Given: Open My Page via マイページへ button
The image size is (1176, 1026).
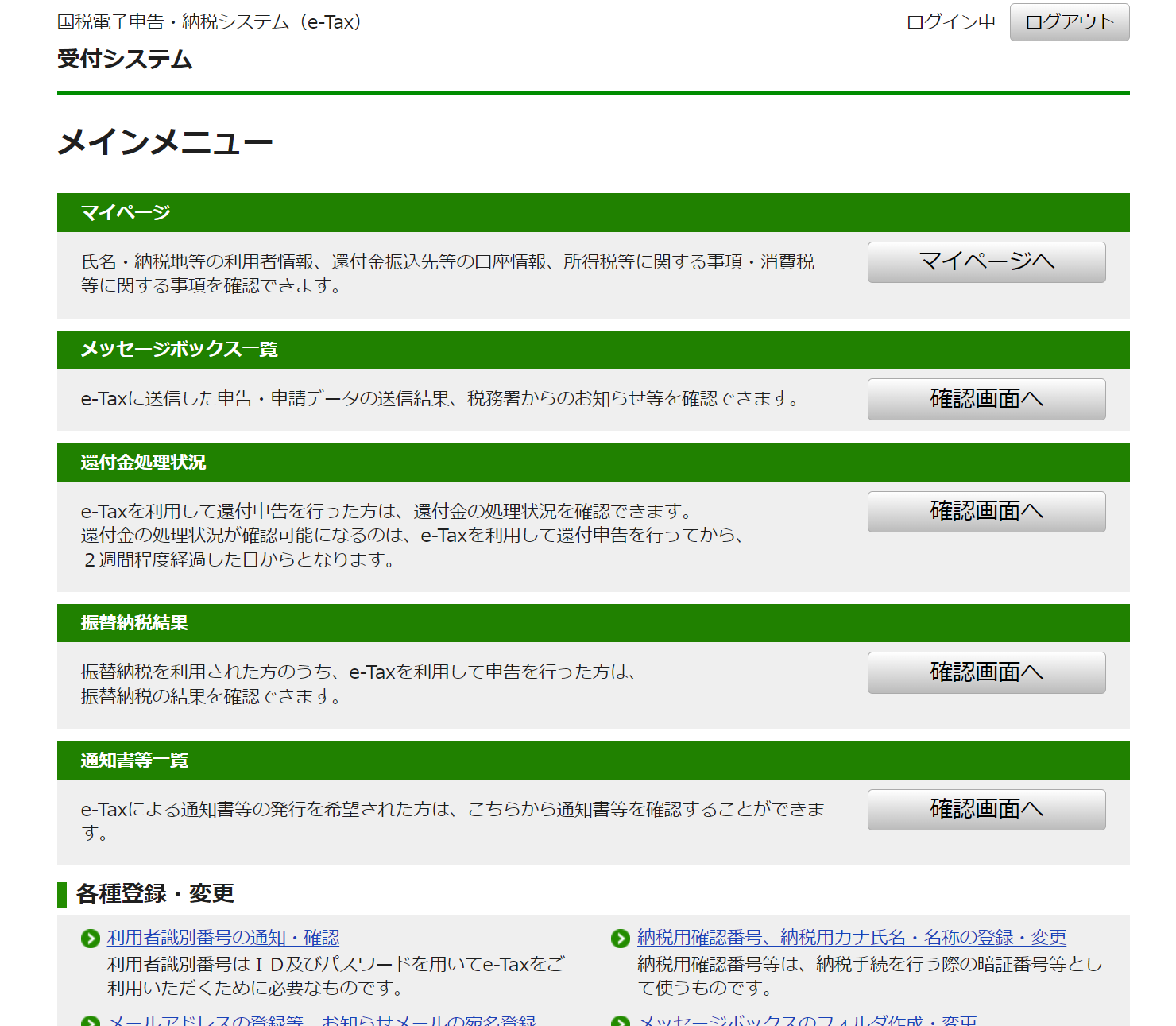Looking at the screenshot, I should coord(986,262).
